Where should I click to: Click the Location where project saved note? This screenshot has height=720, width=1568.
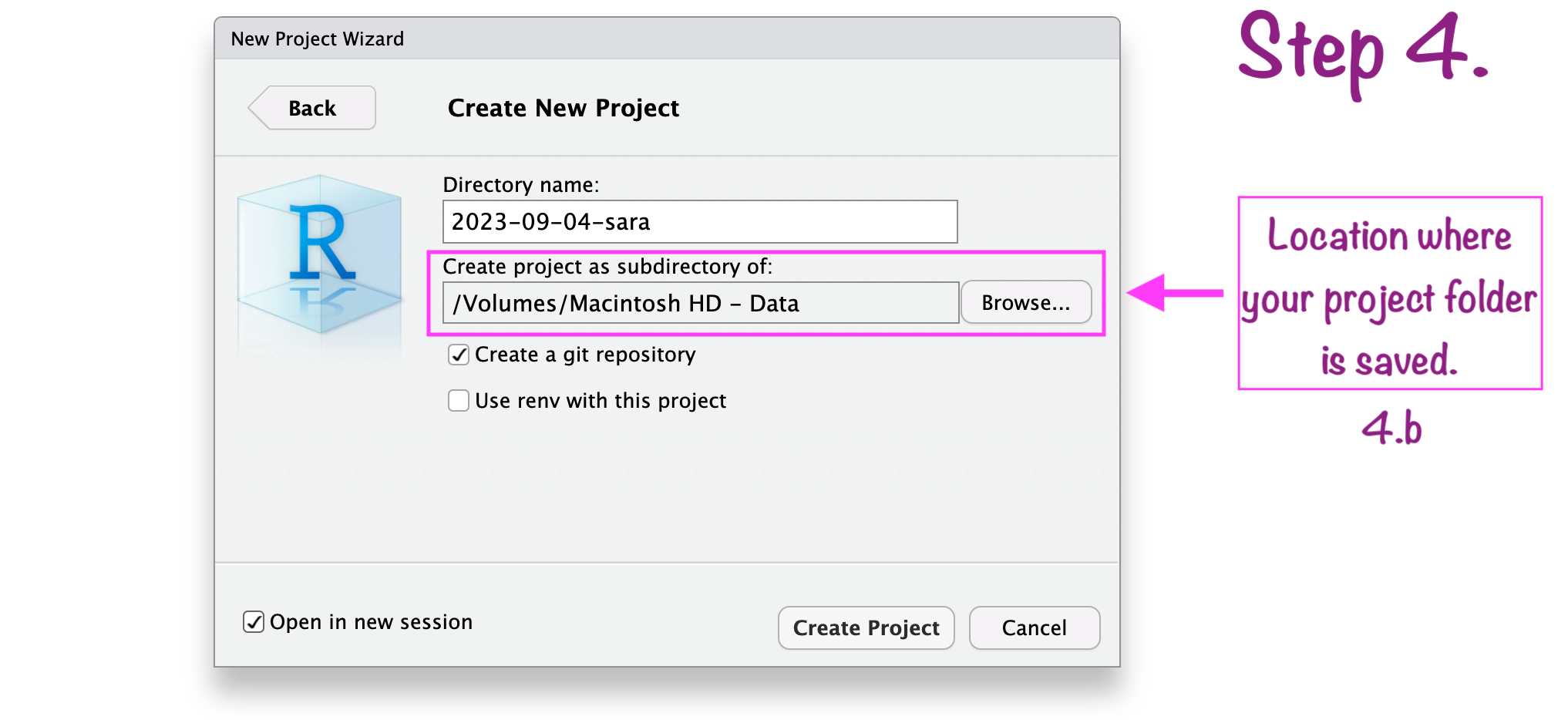click(x=1389, y=294)
